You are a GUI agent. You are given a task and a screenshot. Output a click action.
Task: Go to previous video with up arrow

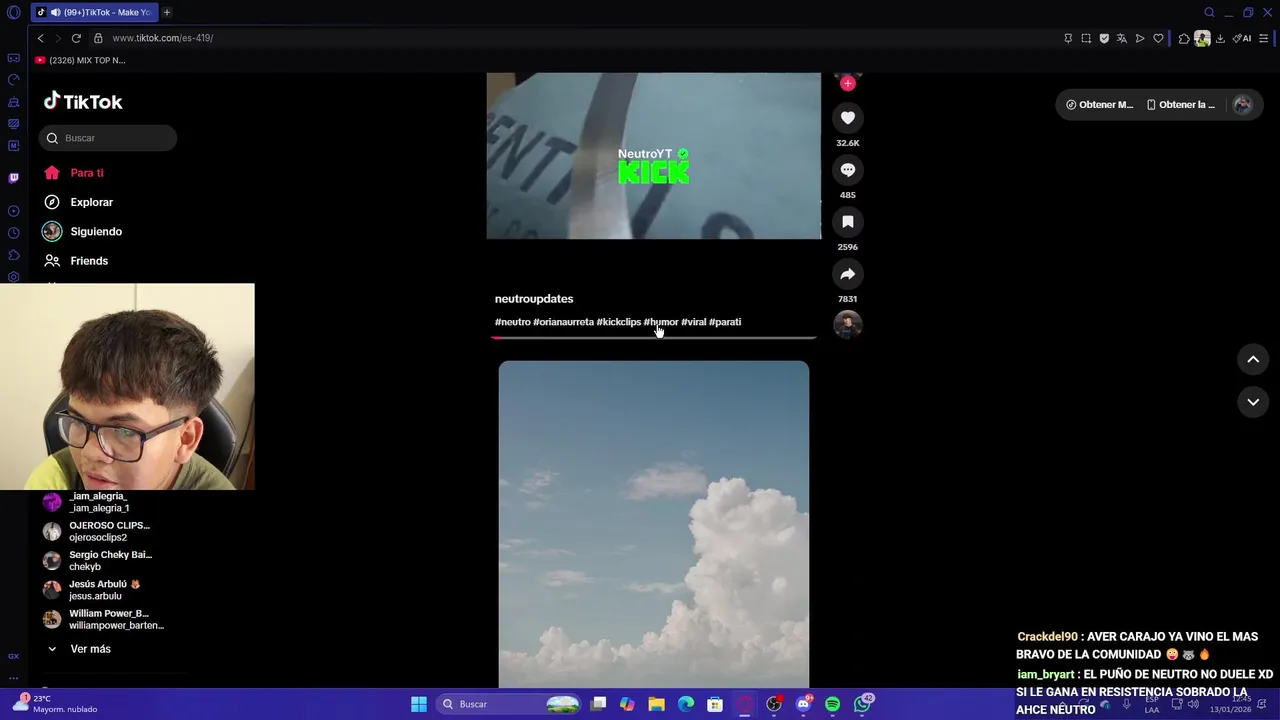(x=1253, y=359)
